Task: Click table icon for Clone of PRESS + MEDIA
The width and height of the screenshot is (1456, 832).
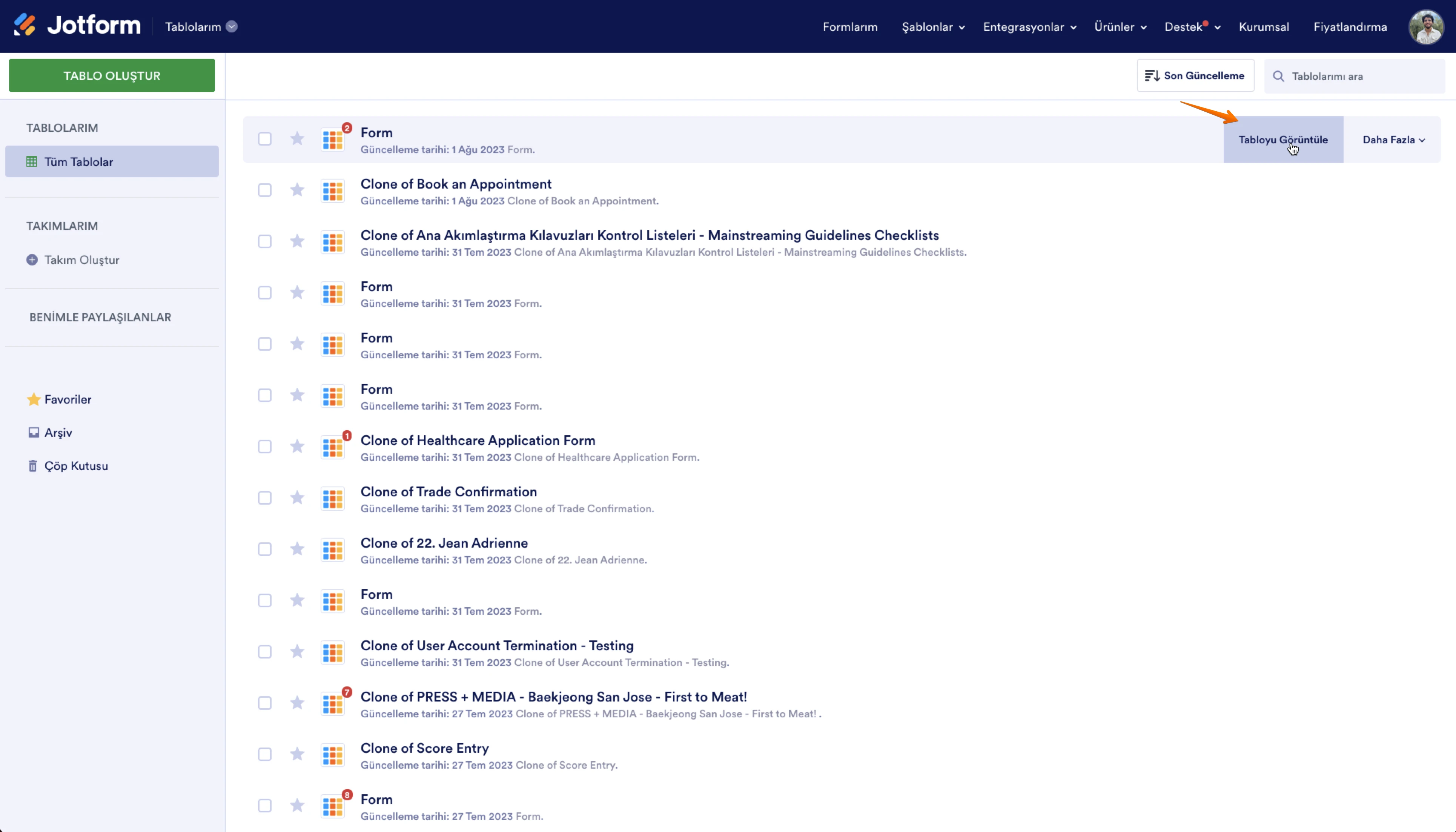Action: tap(333, 703)
